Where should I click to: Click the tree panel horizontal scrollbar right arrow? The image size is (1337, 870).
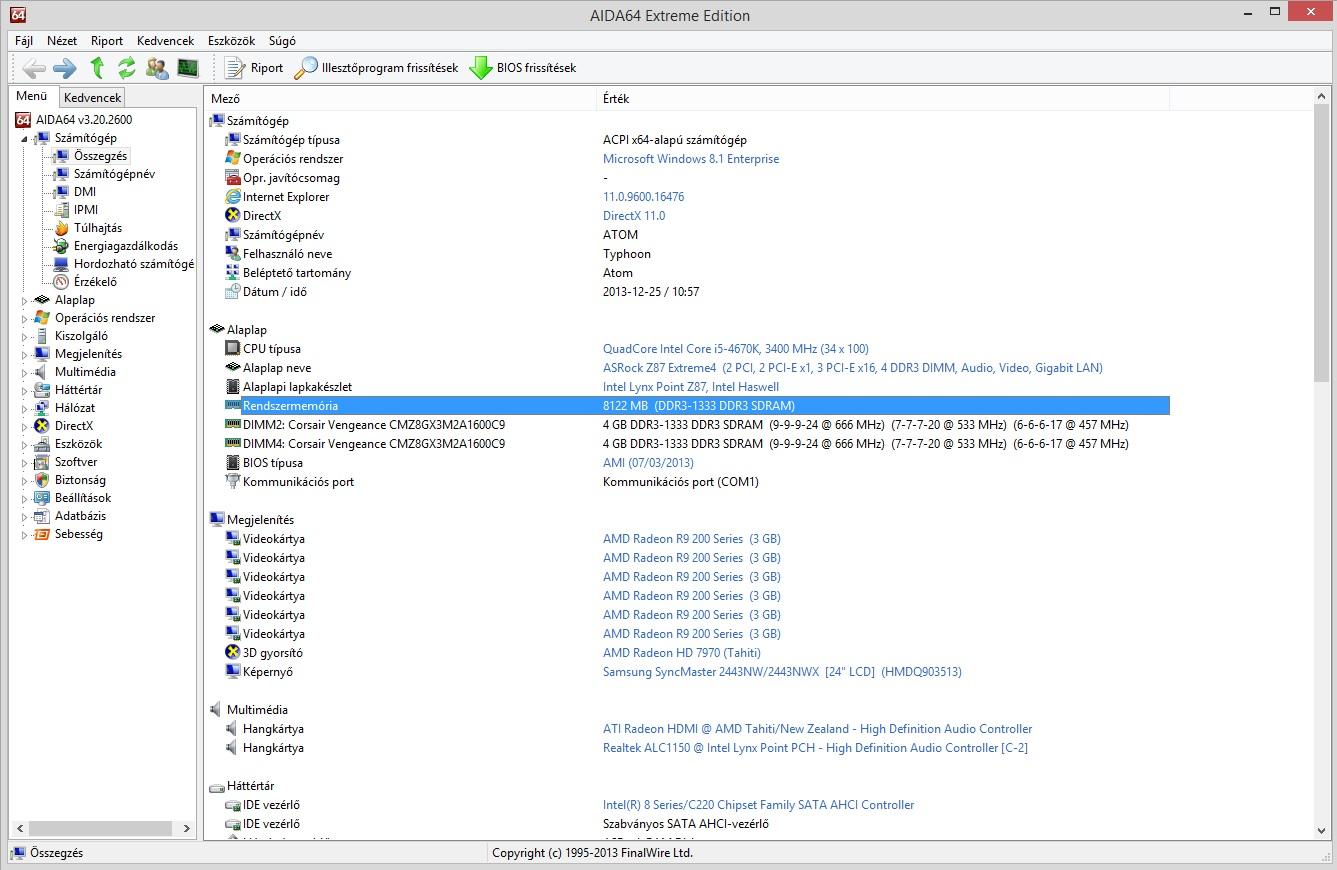coord(188,829)
